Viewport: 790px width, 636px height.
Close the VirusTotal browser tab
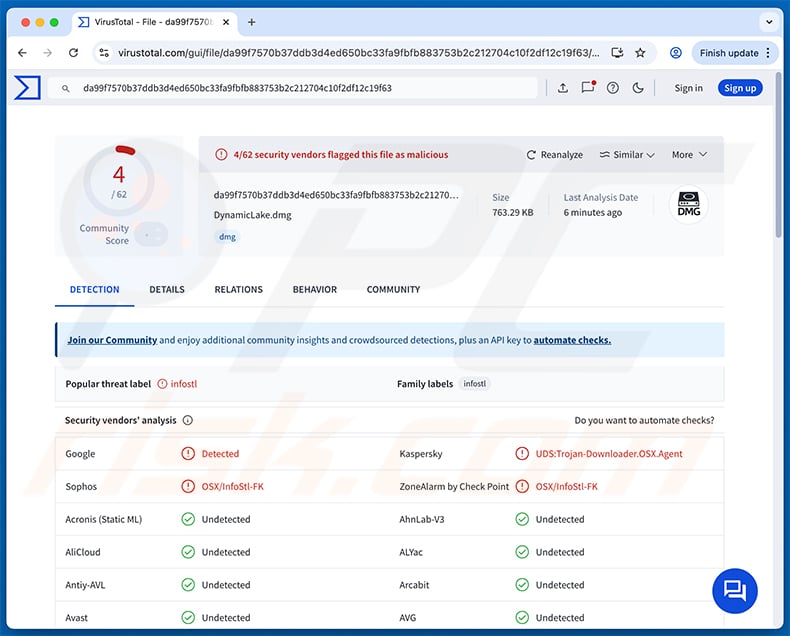click(226, 22)
